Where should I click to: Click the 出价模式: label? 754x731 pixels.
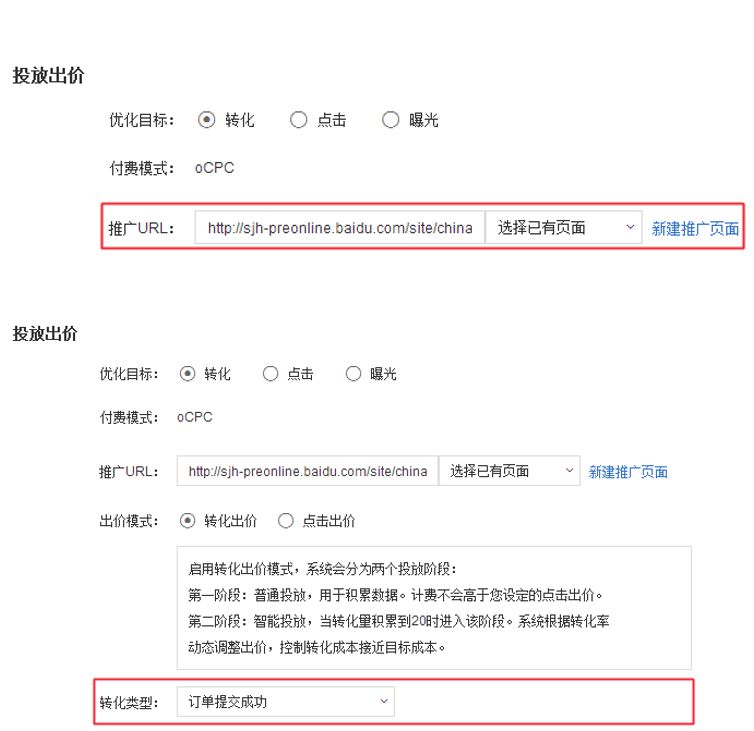(x=129, y=521)
